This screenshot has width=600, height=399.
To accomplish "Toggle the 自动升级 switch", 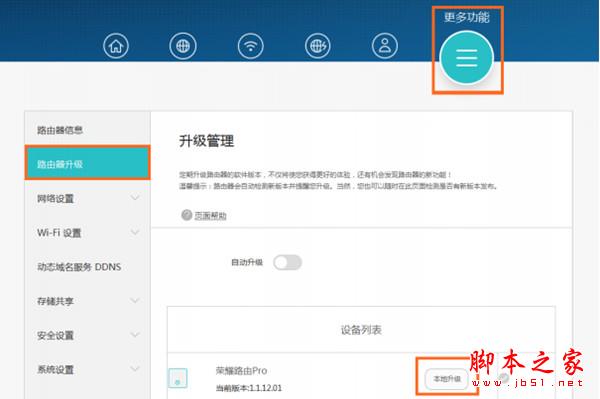I will pos(287,262).
